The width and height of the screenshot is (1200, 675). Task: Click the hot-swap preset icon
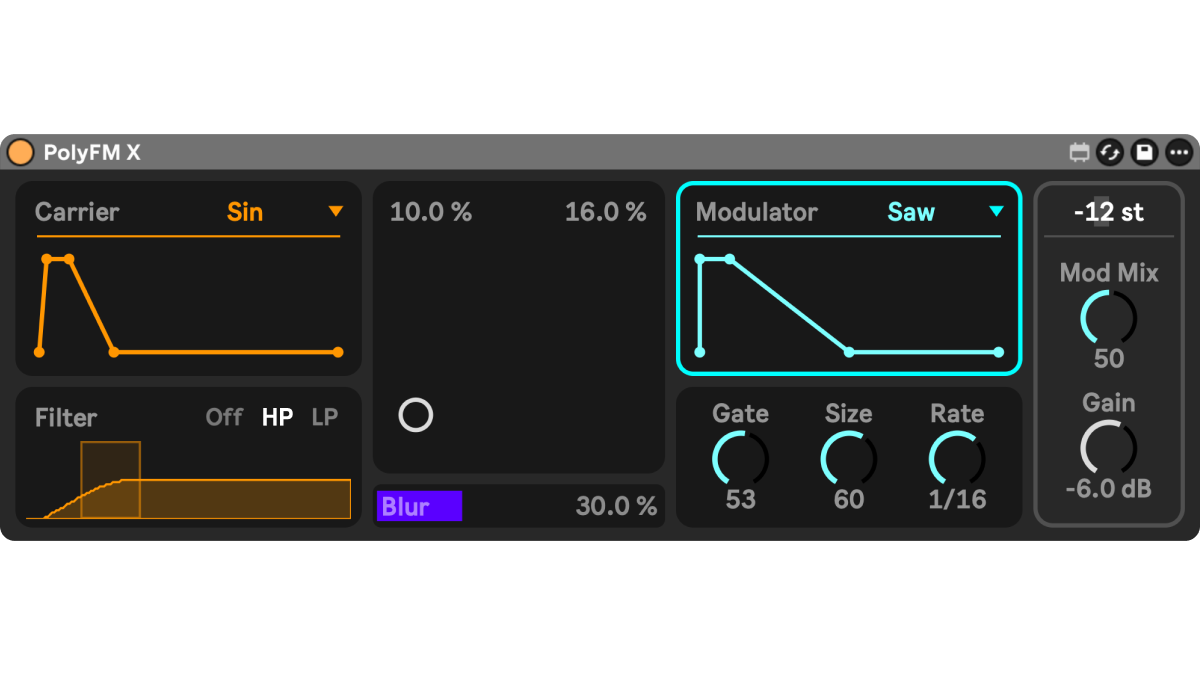(x=1110, y=153)
